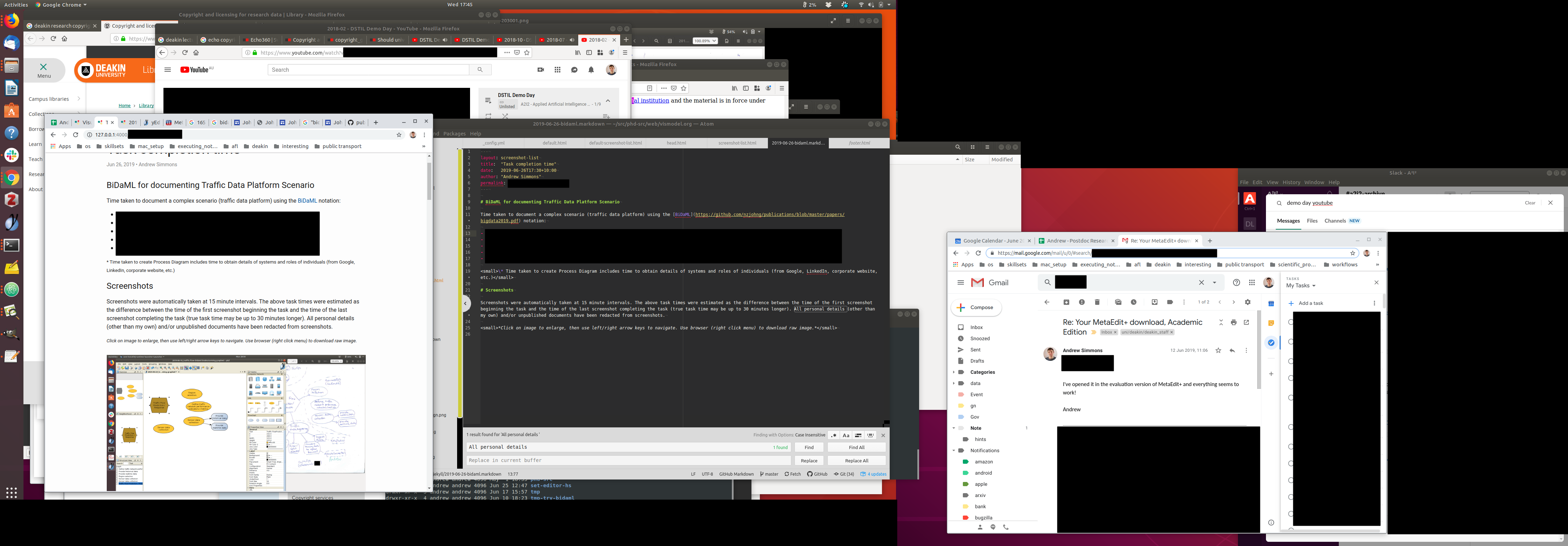Click the Compose button in Gmail
This screenshot has width=1568, height=546.
point(976,307)
